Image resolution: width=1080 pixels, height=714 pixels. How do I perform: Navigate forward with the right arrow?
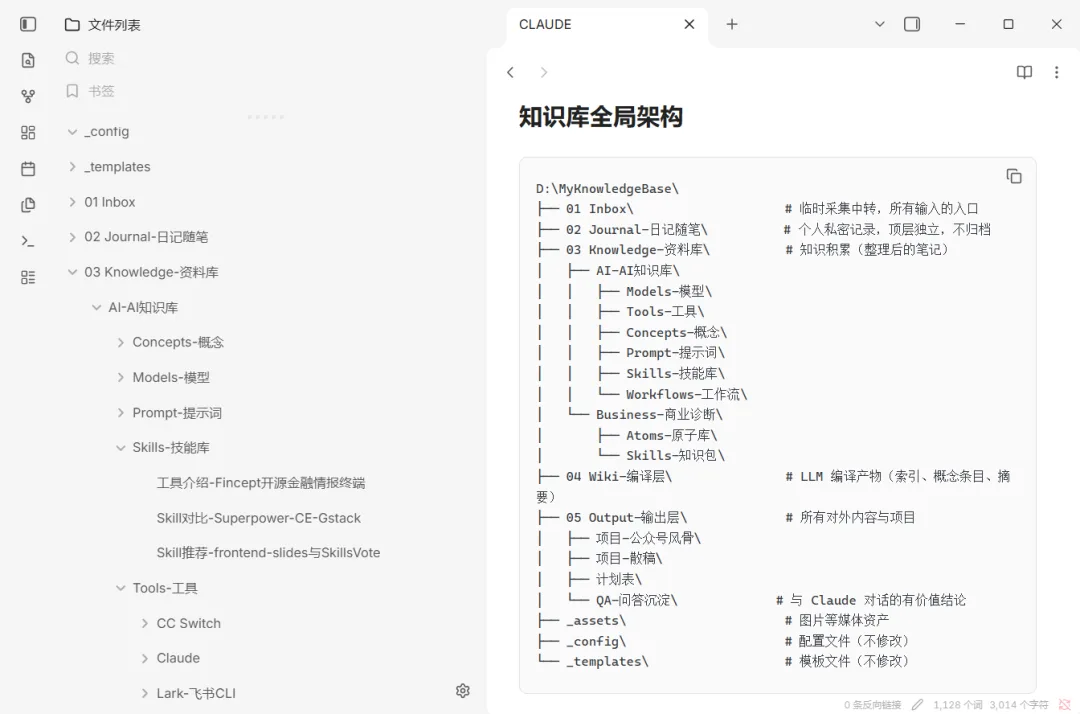(544, 72)
